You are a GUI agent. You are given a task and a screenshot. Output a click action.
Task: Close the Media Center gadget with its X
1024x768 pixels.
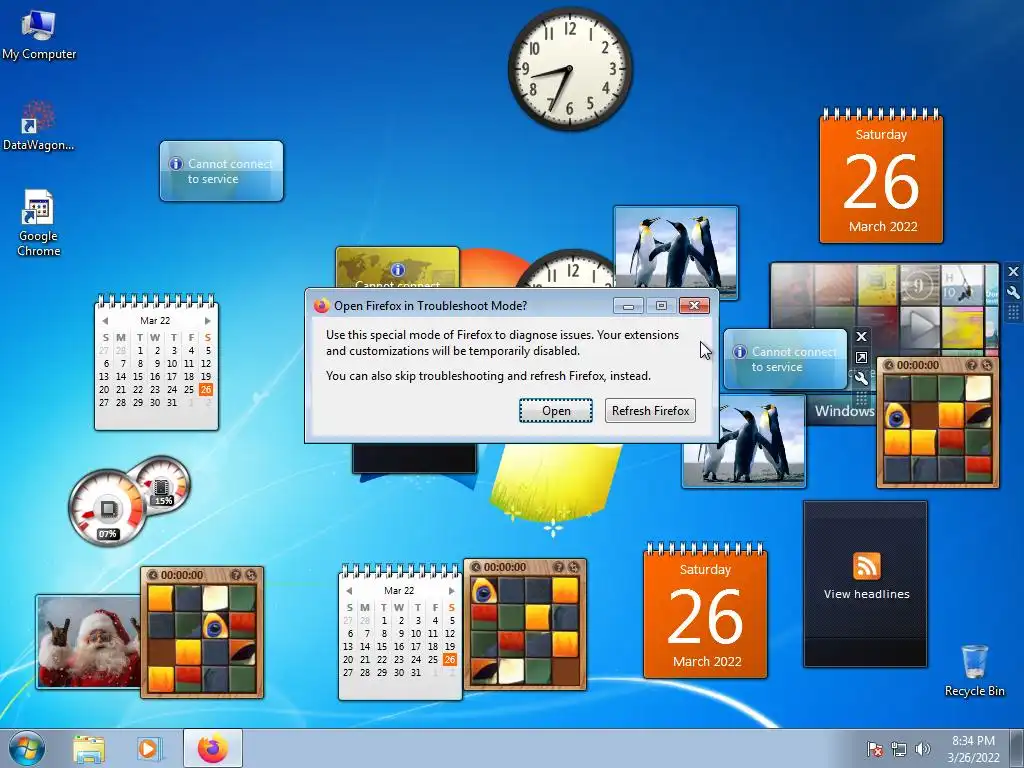[1013, 272]
